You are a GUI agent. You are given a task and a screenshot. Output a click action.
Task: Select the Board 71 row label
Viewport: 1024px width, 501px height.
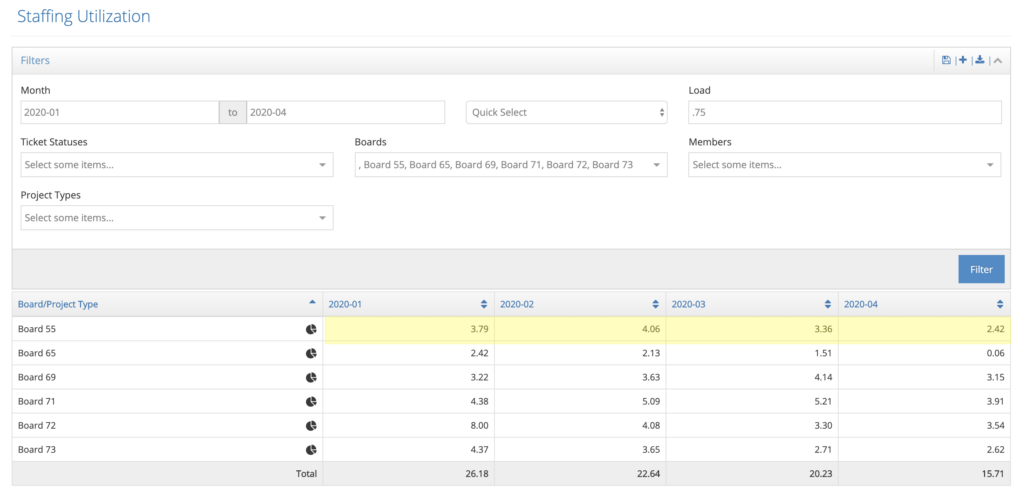37,401
